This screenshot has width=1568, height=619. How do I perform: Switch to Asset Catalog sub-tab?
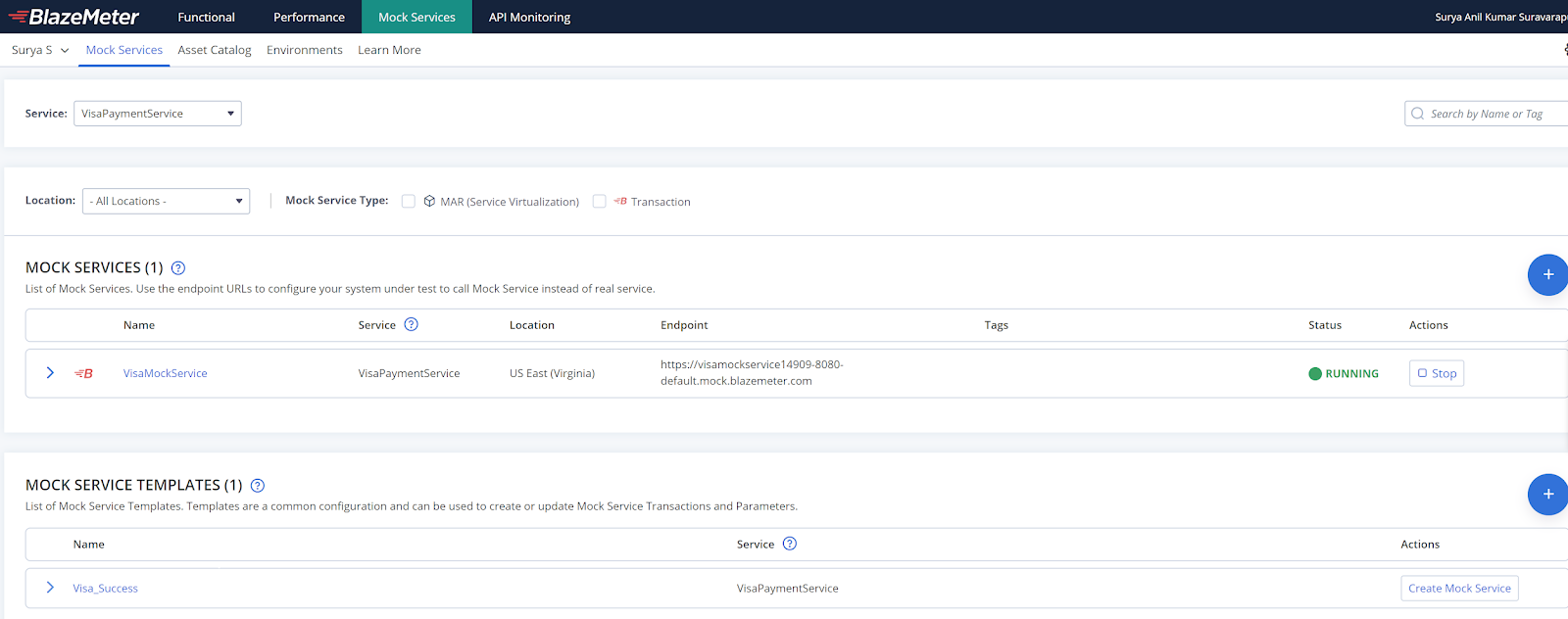point(215,50)
